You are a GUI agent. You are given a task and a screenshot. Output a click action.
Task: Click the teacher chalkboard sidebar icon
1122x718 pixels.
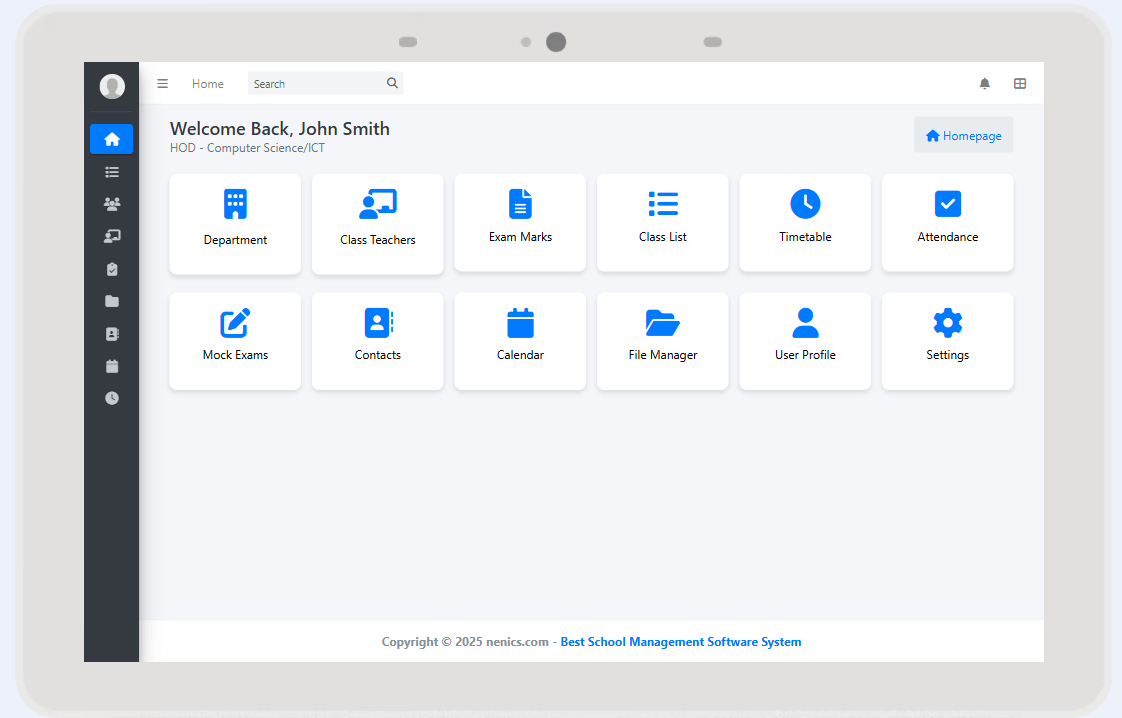point(111,236)
